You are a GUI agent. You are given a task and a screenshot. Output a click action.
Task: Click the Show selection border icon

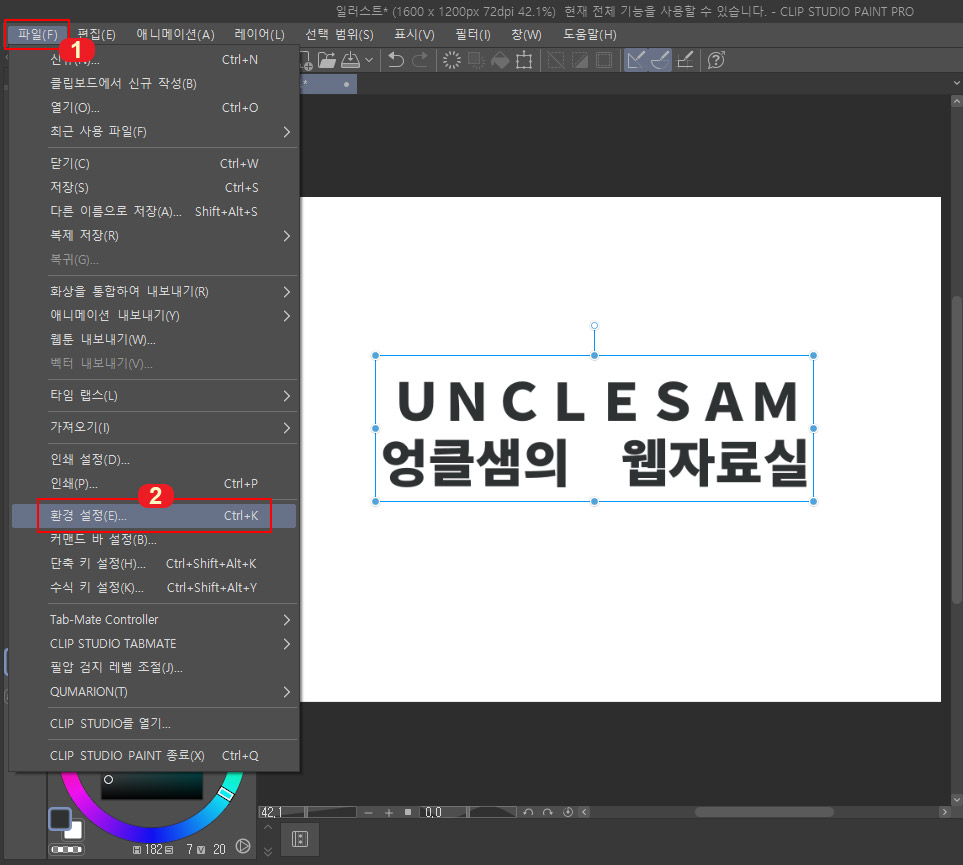[604, 60]
